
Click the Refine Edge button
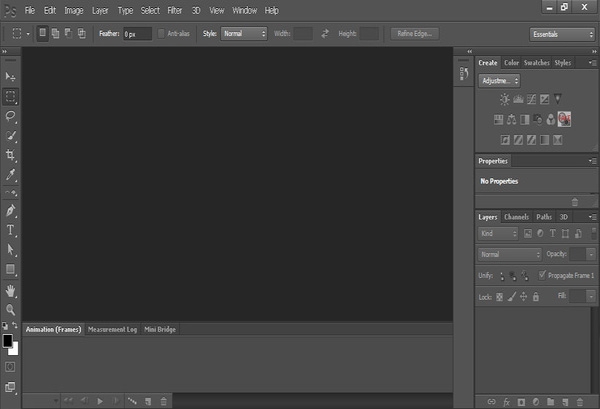415,33
